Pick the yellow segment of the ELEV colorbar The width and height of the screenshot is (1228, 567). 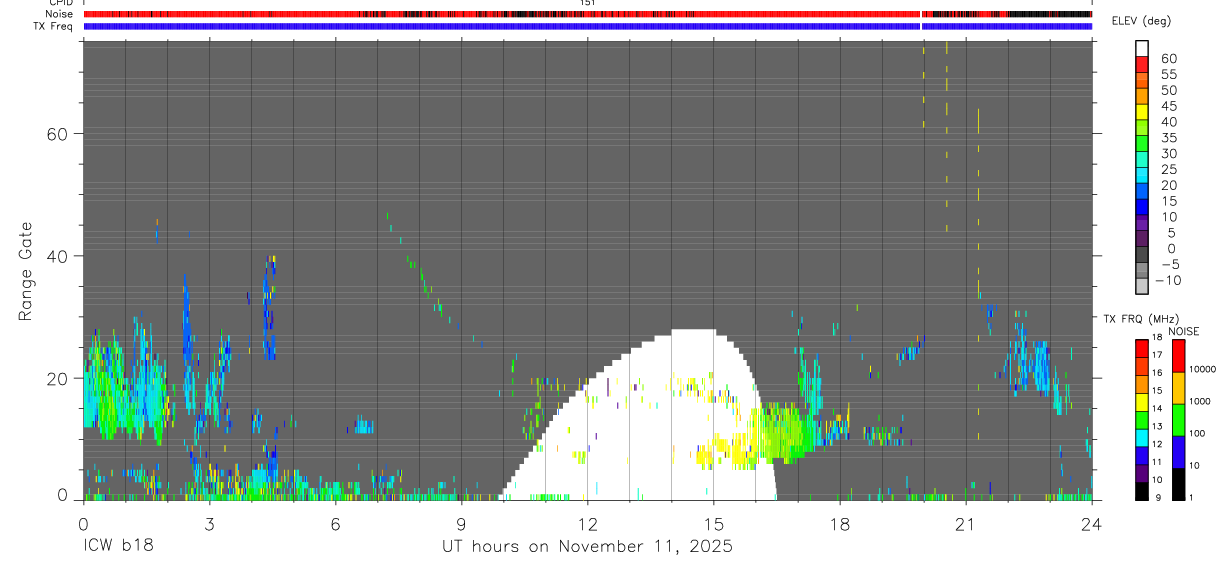1142,112
